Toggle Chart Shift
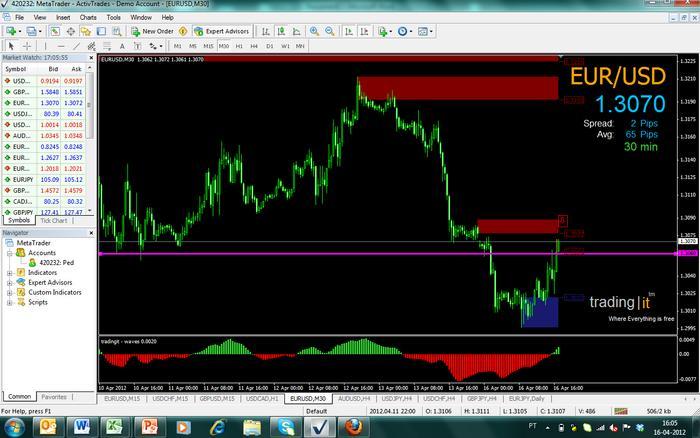700x438 pixels. tap(364, 31)
